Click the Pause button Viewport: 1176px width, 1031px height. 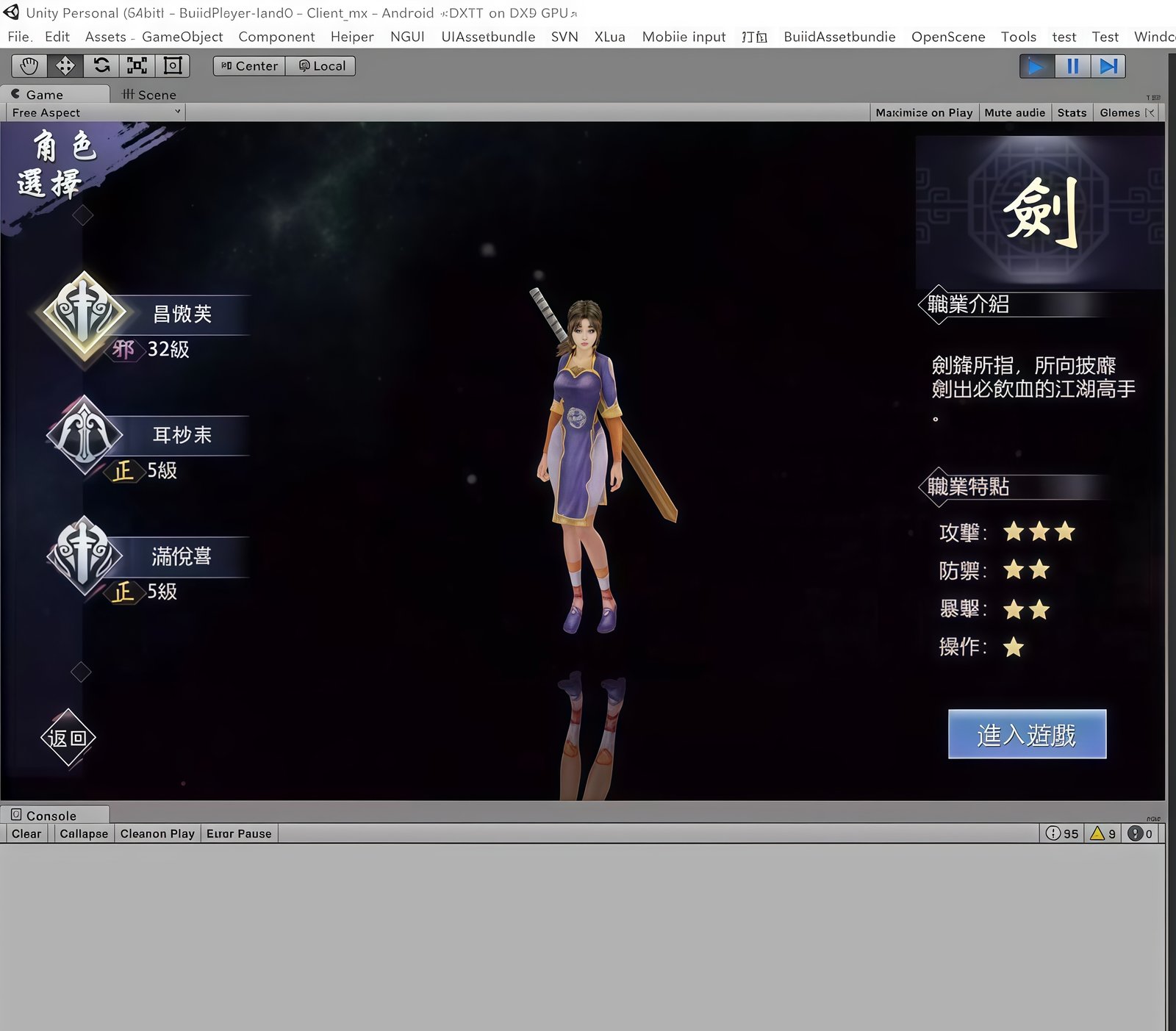pyautogui.click(x=1072, y=67)
